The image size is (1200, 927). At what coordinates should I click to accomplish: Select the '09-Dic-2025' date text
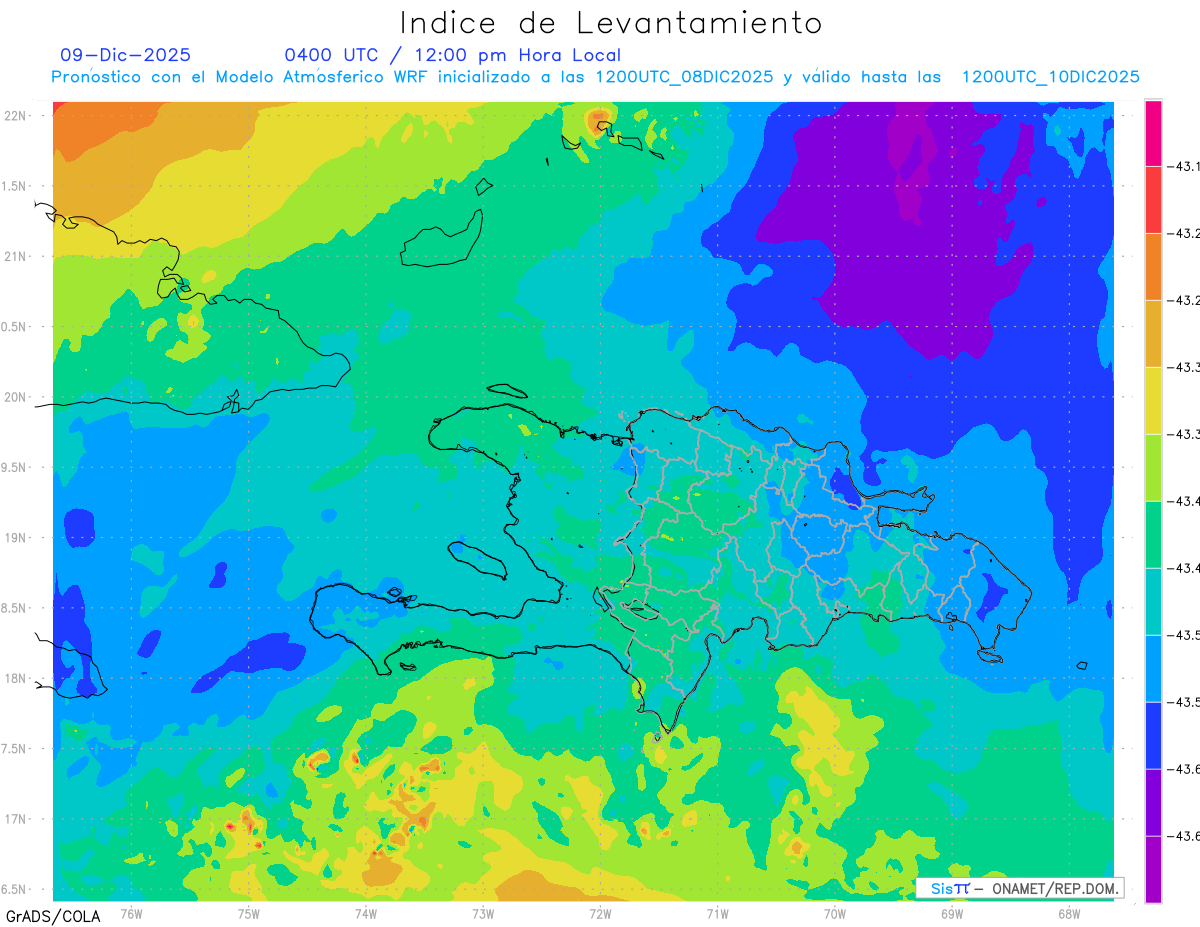(125, 55)
